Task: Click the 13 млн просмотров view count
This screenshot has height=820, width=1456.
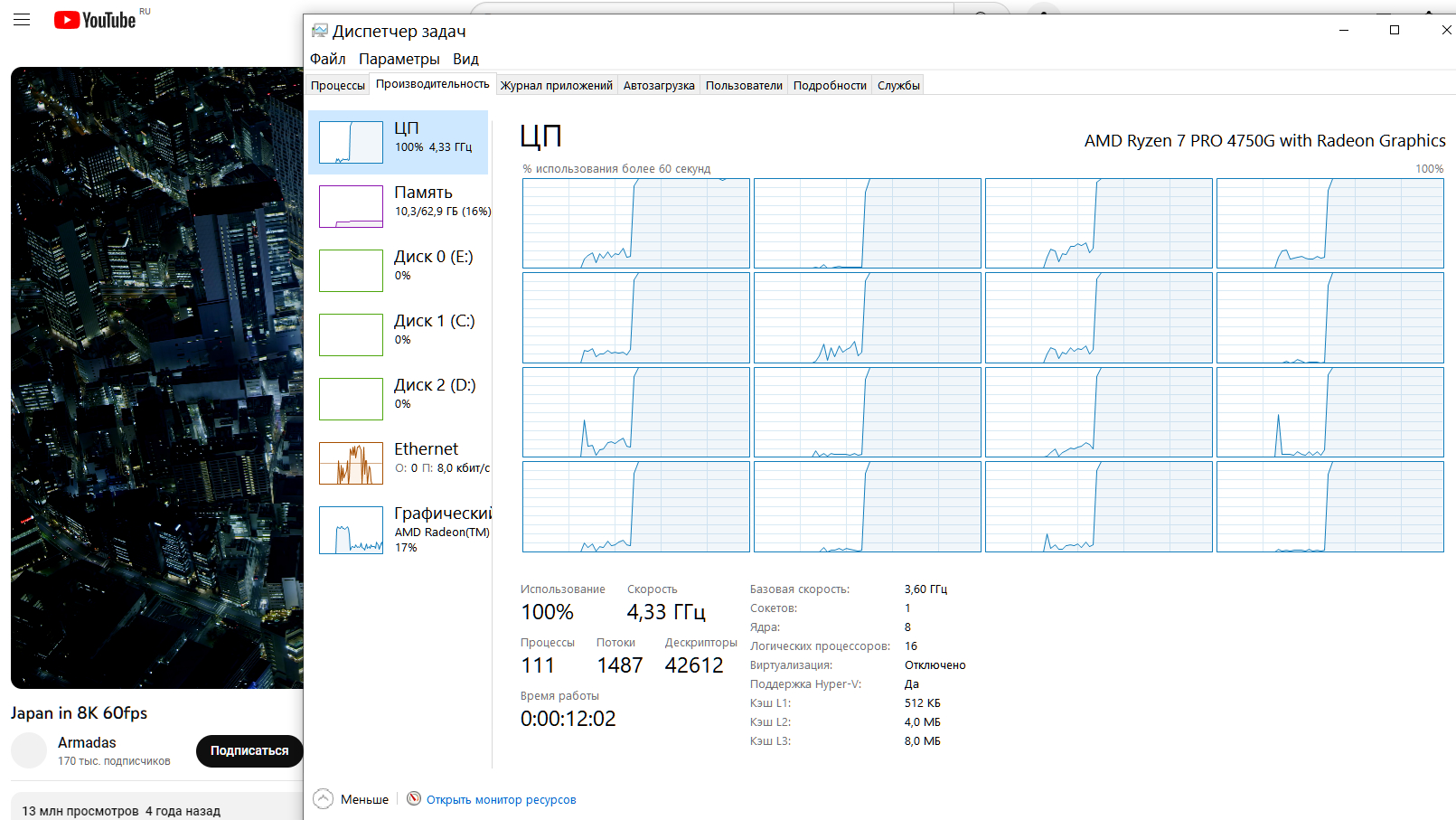Action: coord(80,811)
